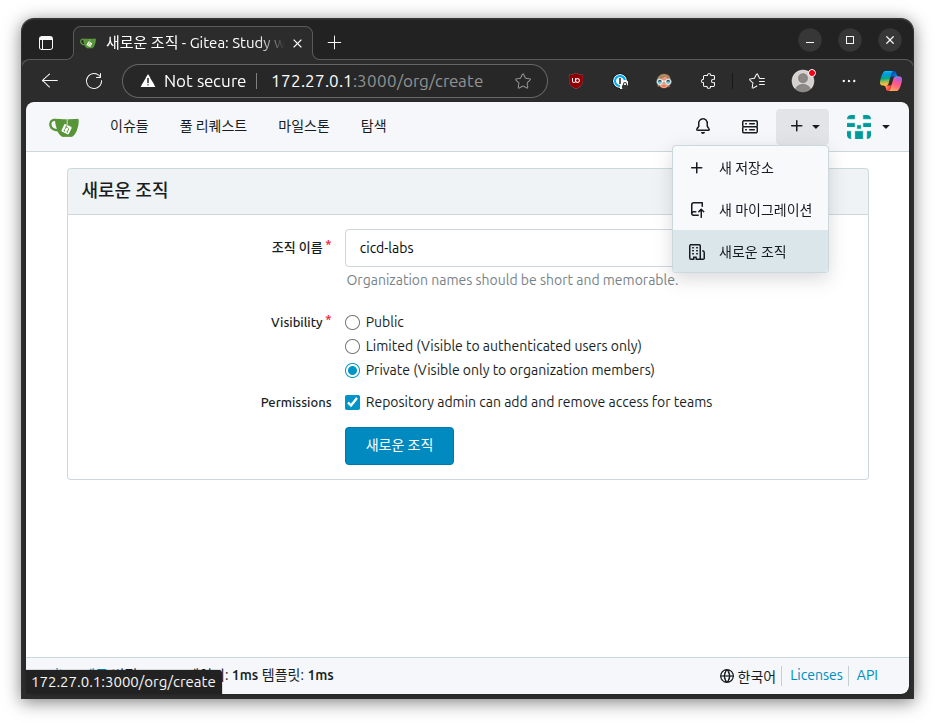Open browser settings three-dots menu
Viewport: 935px width, 723px height.
point(849,81)
